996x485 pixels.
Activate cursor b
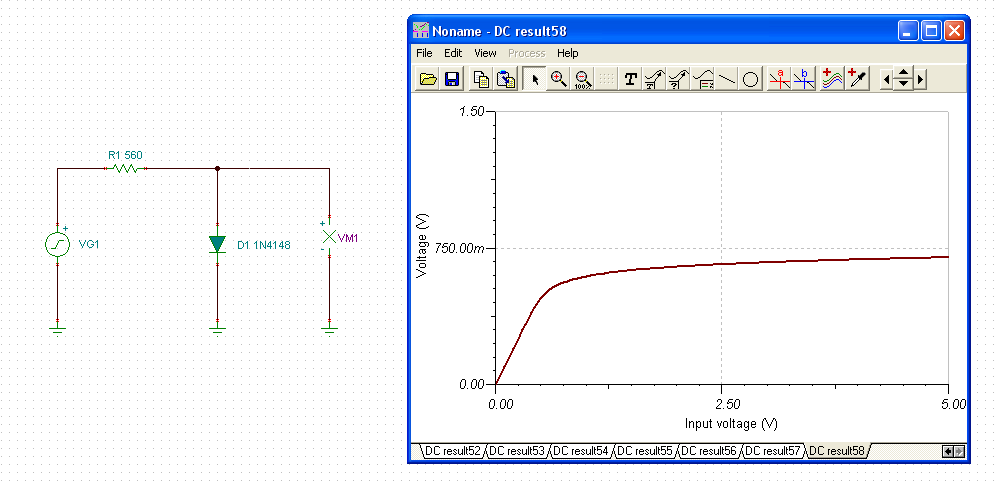tap(804, 79)
